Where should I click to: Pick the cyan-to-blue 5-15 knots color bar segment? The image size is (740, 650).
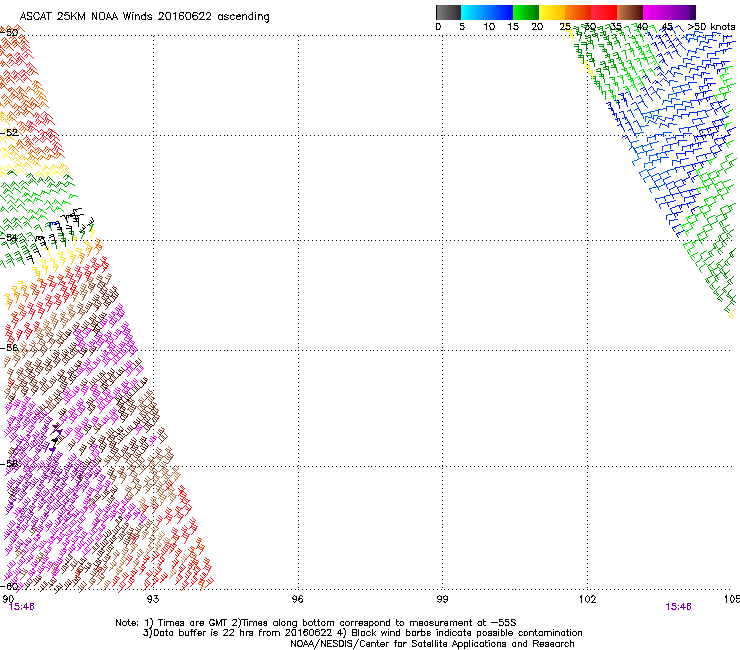(x=487, y=12)
